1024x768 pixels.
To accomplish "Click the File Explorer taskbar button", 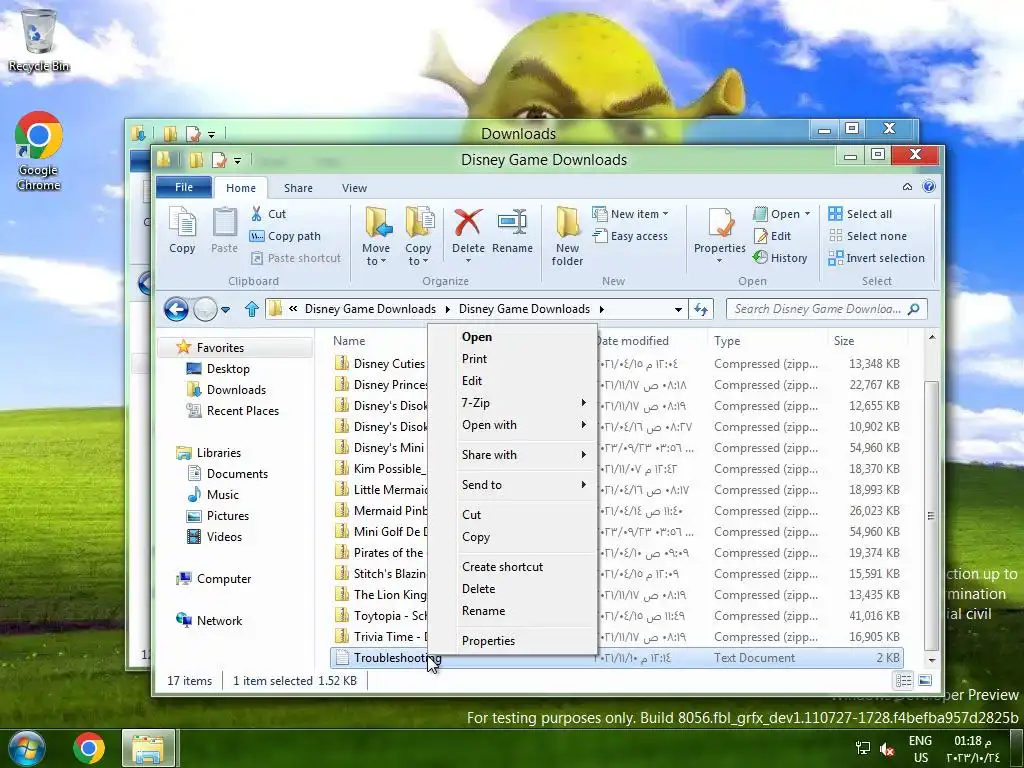I will pyautogui.click(x=148, y=748).
